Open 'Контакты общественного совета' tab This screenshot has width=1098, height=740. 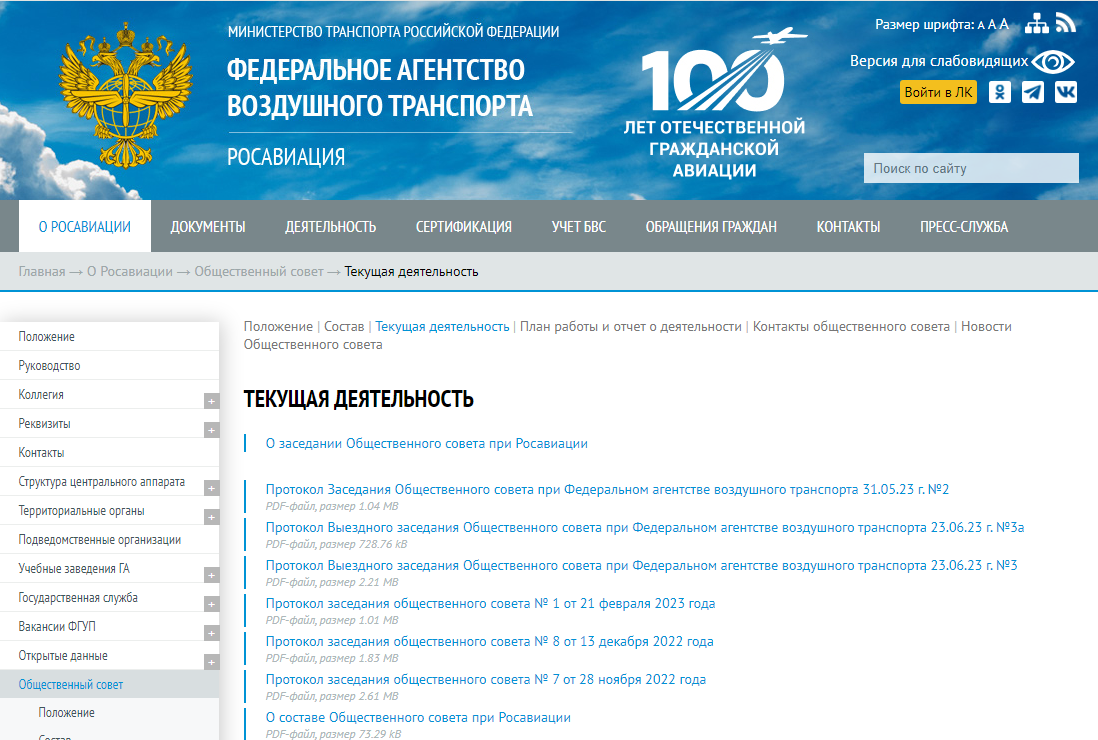(851, 326)
